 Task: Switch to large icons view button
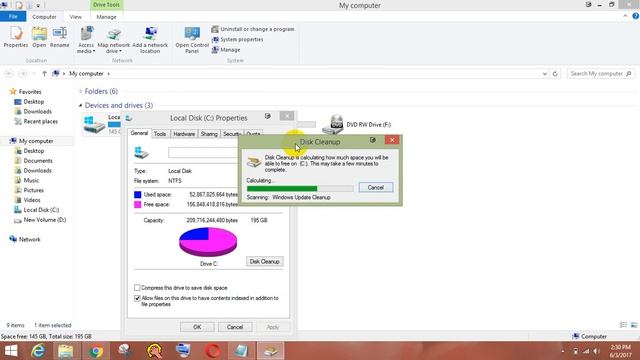click(x=634, y=325)
